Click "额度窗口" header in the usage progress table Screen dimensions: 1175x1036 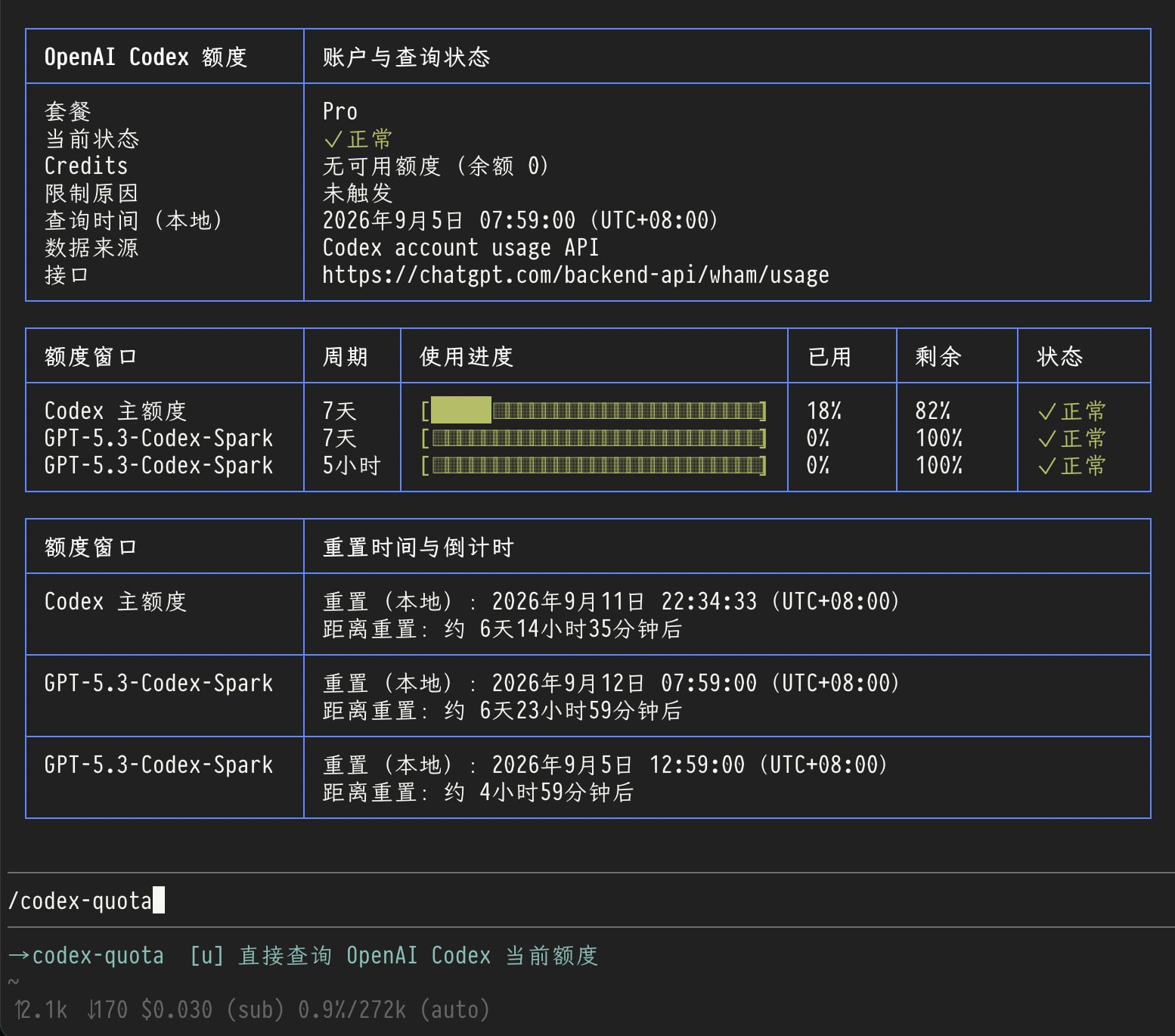pos(91,356)
